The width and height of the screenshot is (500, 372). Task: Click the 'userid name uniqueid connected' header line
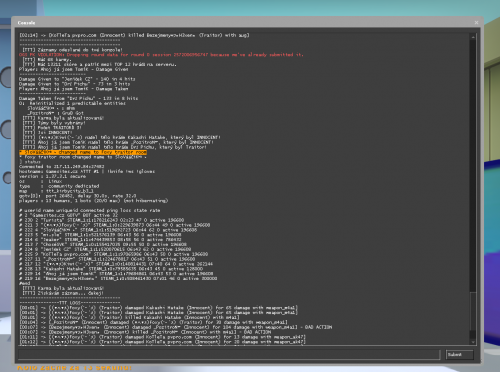(90, 210)
